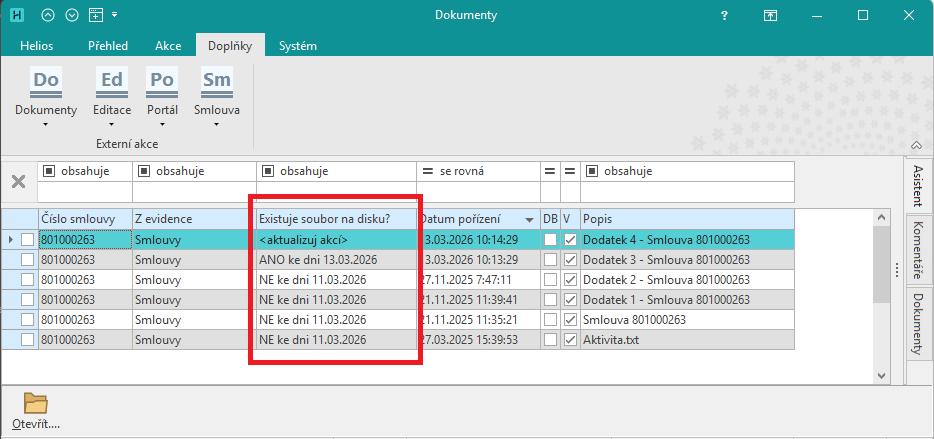This screenshot has height=439, width=934.
Task: Toggle the V checkbox for Dodatek 3 row
Action: pyautogui.click(x=570, y=260)
